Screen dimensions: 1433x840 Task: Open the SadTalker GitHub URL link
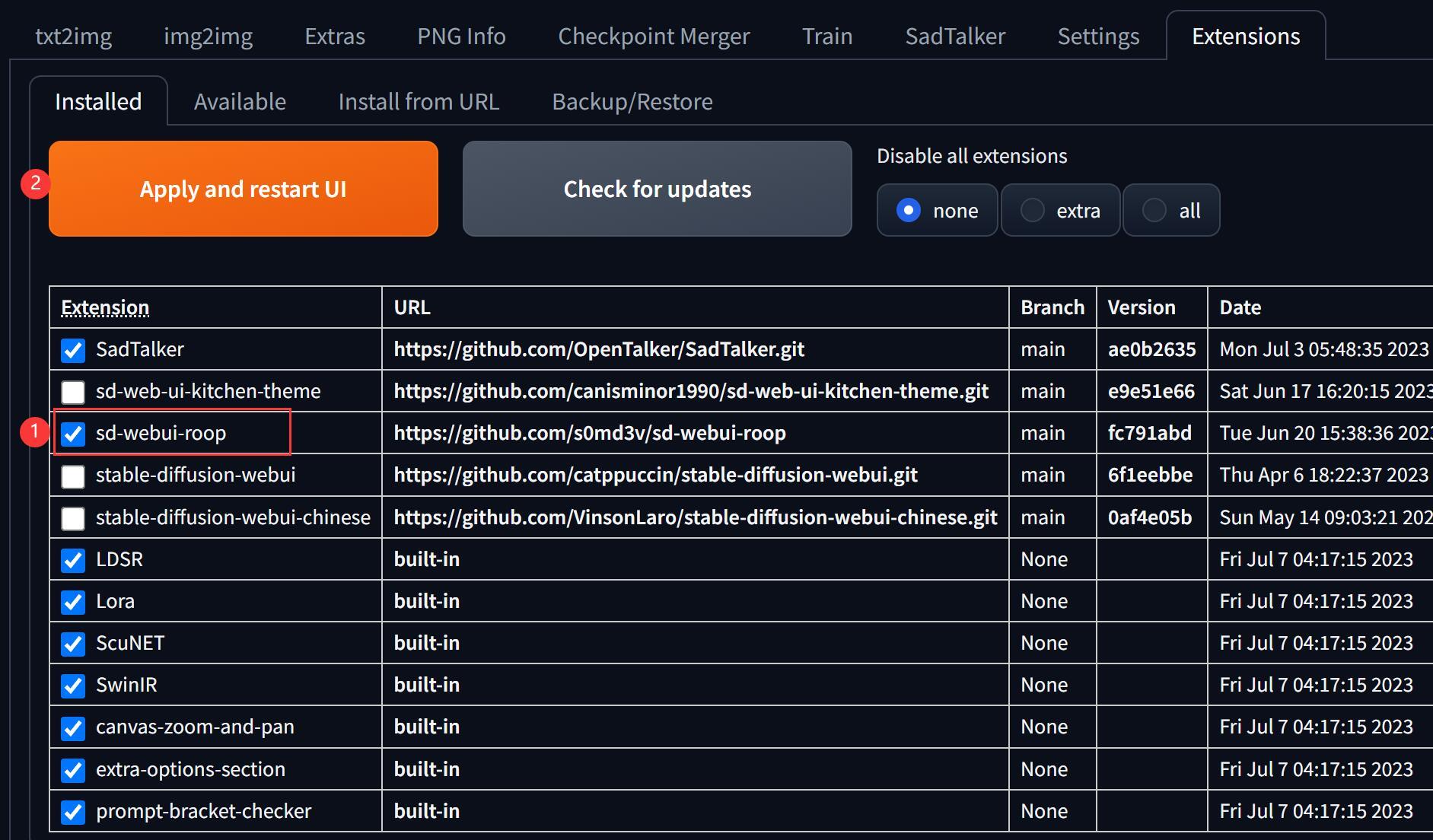[599, 349]
